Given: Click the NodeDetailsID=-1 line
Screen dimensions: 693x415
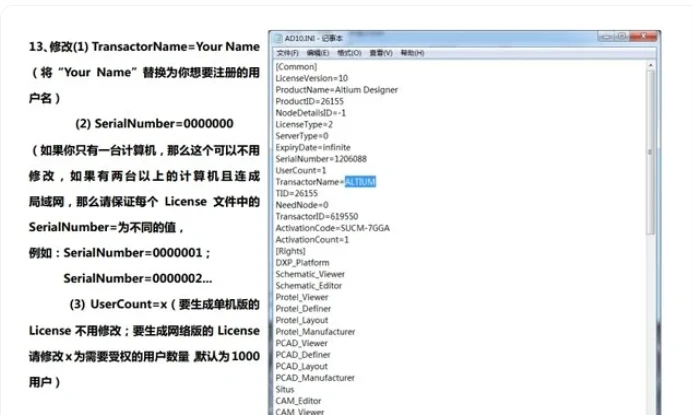Looking at the screenshot, I should (311, 113).
